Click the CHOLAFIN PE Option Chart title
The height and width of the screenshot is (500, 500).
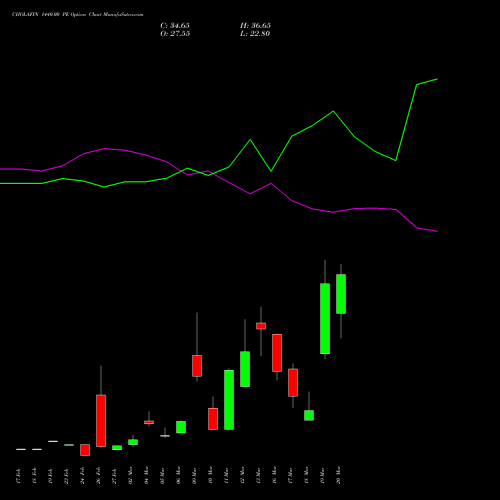(x=78, y=15)
